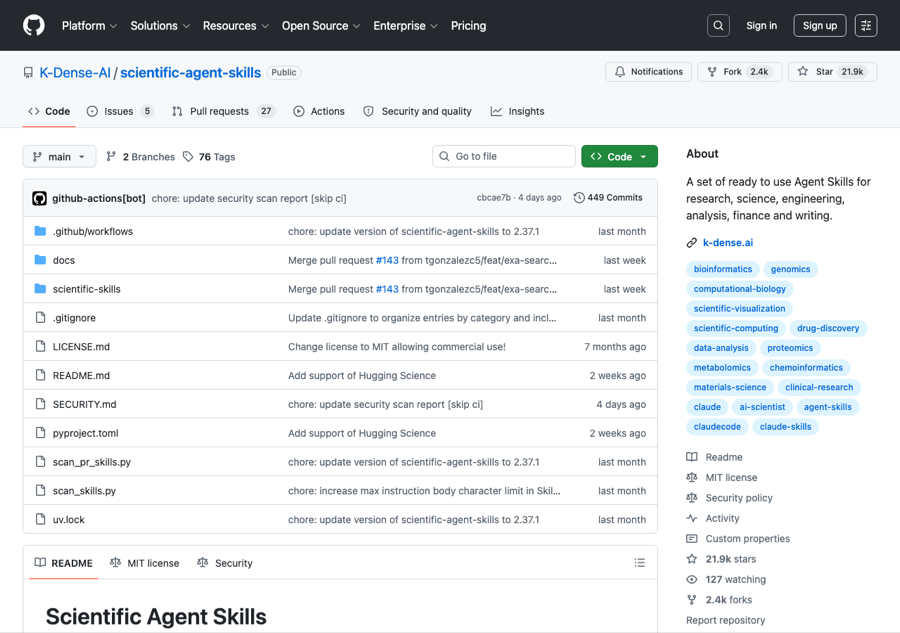Click the appearance settings sliders icon
900x633 pixels.
click(x=866, y=26)
